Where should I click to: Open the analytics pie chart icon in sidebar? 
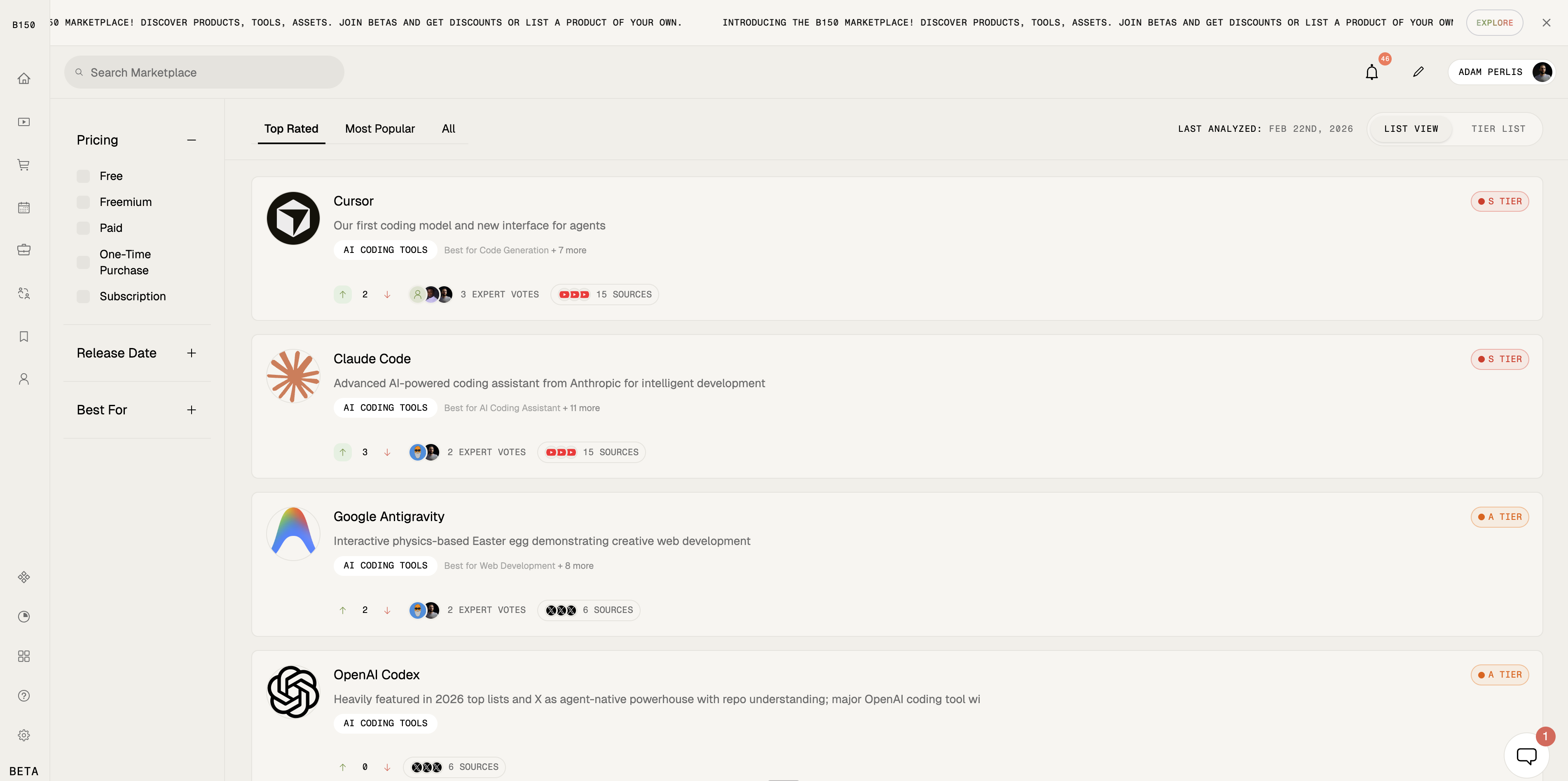(x=24, y=616)
